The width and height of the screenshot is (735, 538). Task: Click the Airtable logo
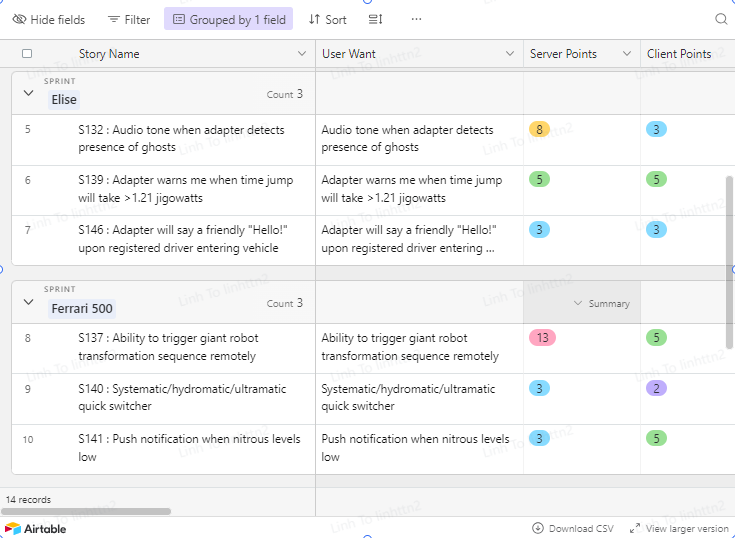tap(36, 528)
